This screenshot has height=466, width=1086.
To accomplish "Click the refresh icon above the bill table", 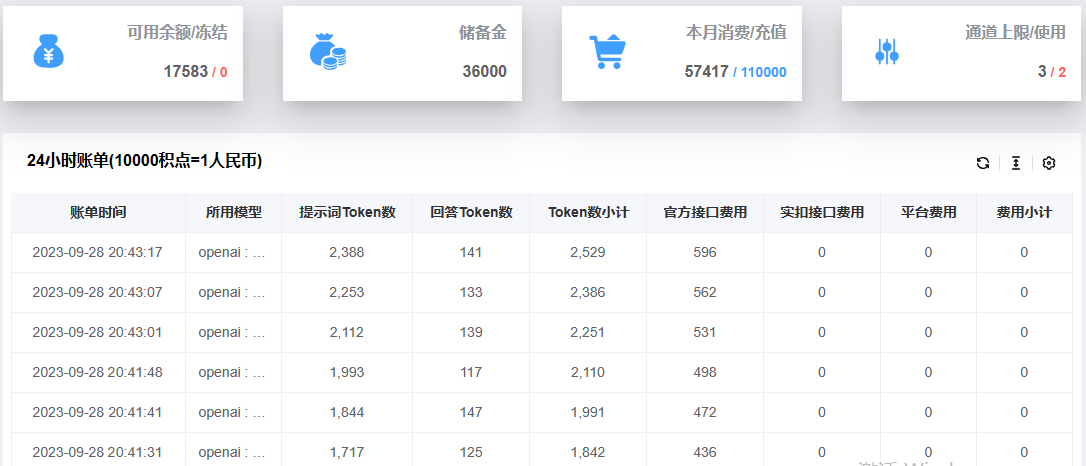I will coord(983,163).
